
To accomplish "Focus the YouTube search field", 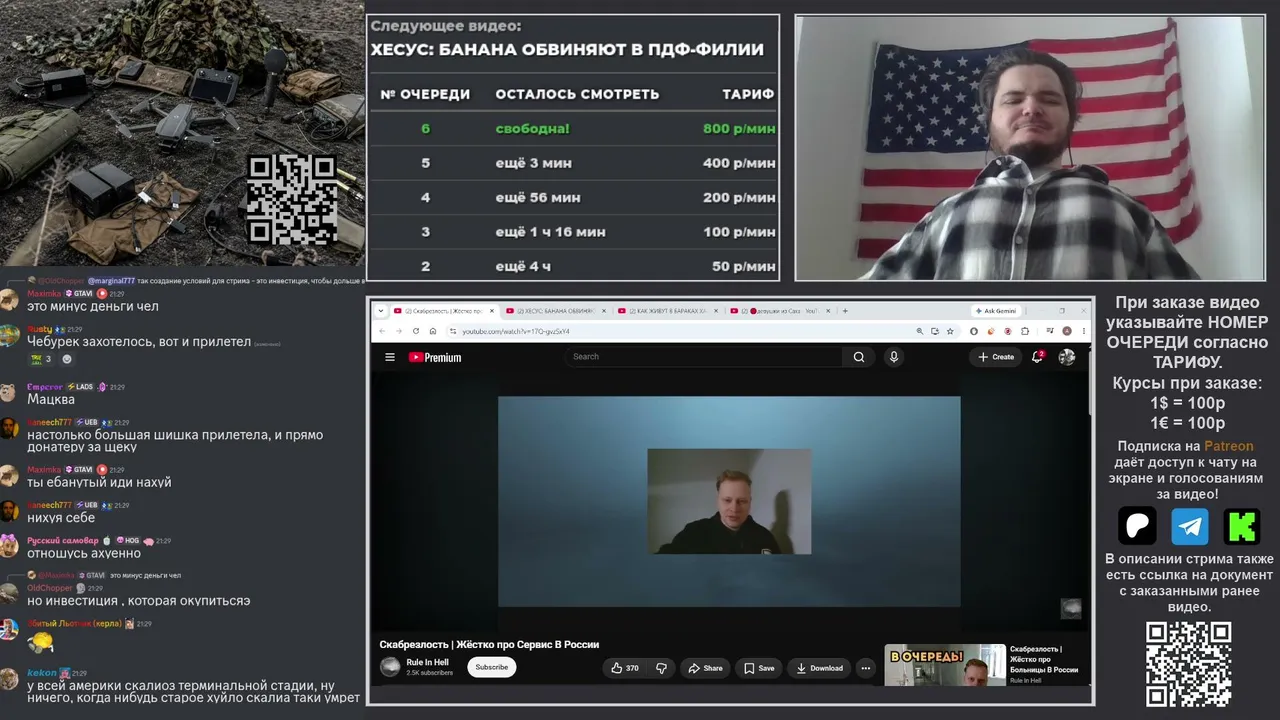I will 704,357.
